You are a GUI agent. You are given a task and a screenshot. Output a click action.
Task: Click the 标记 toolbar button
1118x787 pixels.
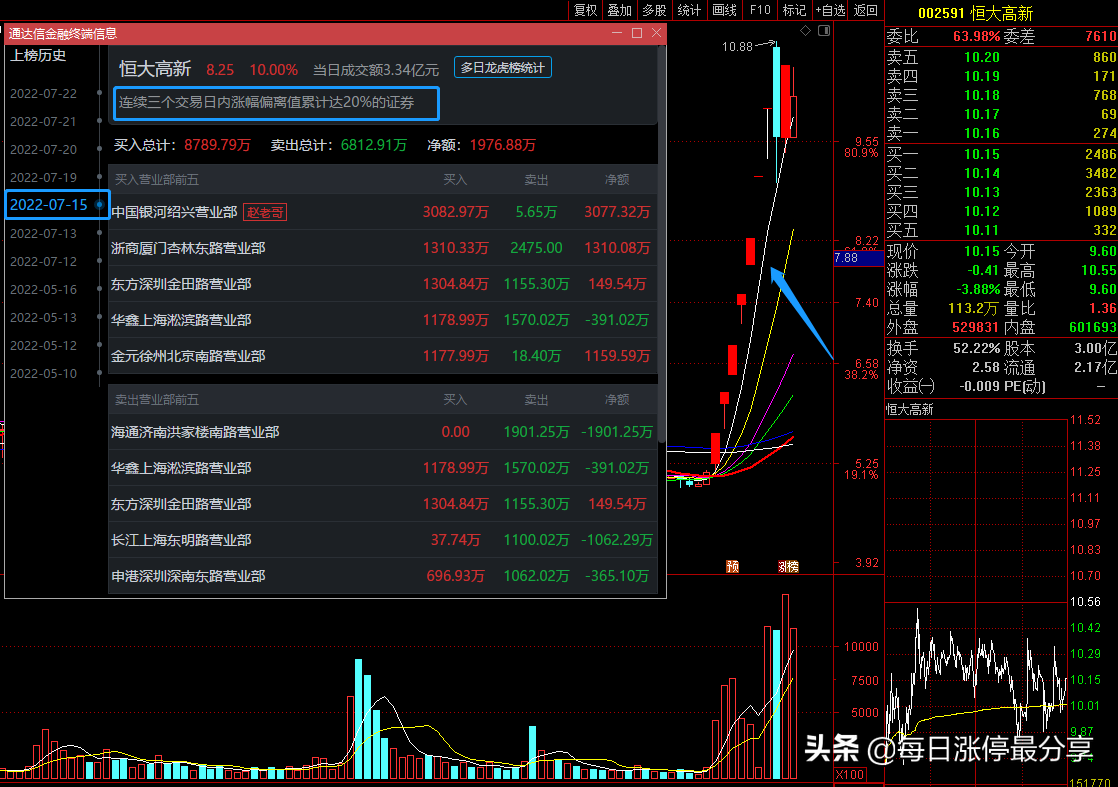click(x=794, y=10)
